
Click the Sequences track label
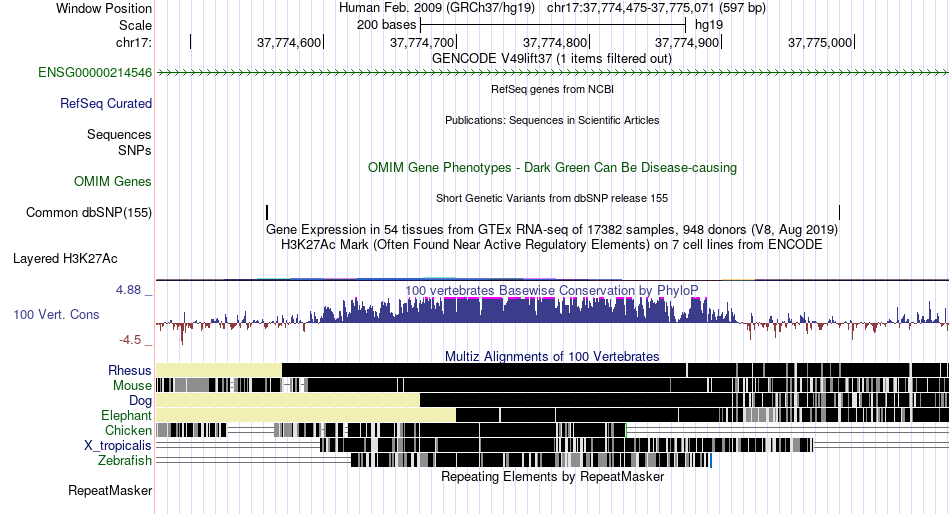tap(119, 135)
